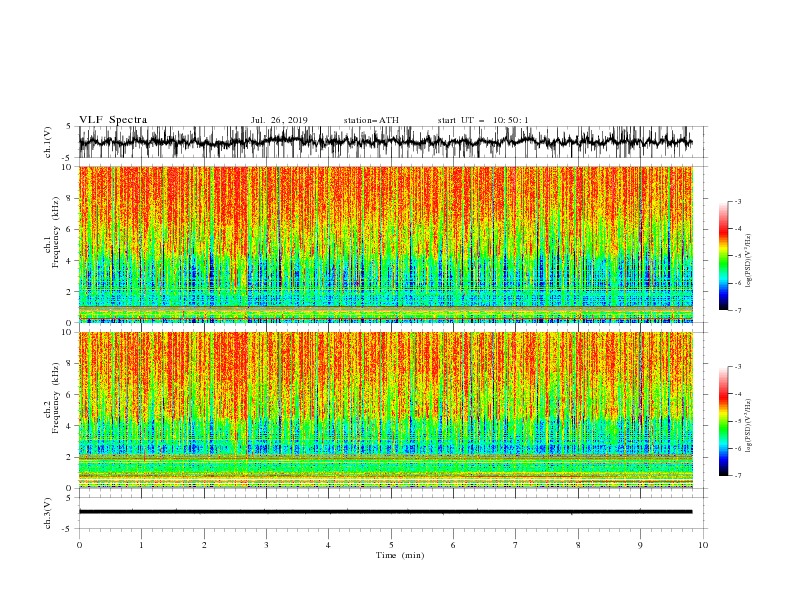Click the "5" tick on ch.3(V) axis
This screenshot has height=612, width=792.
[70, 497]
